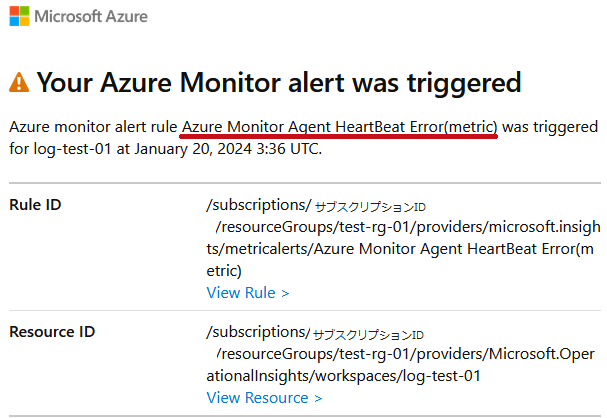Click the log-test-01 January 20 timestamp line
607x418 pixels.
pos(165,149)
